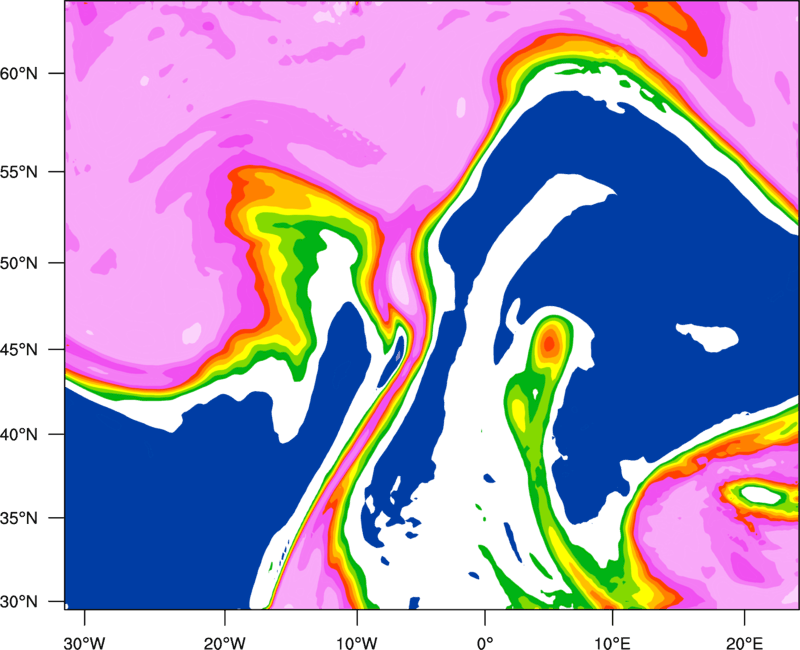This screenshot has width=800, height=650.
Task: Click the 35°N latitude label
Action: (19, 518)
